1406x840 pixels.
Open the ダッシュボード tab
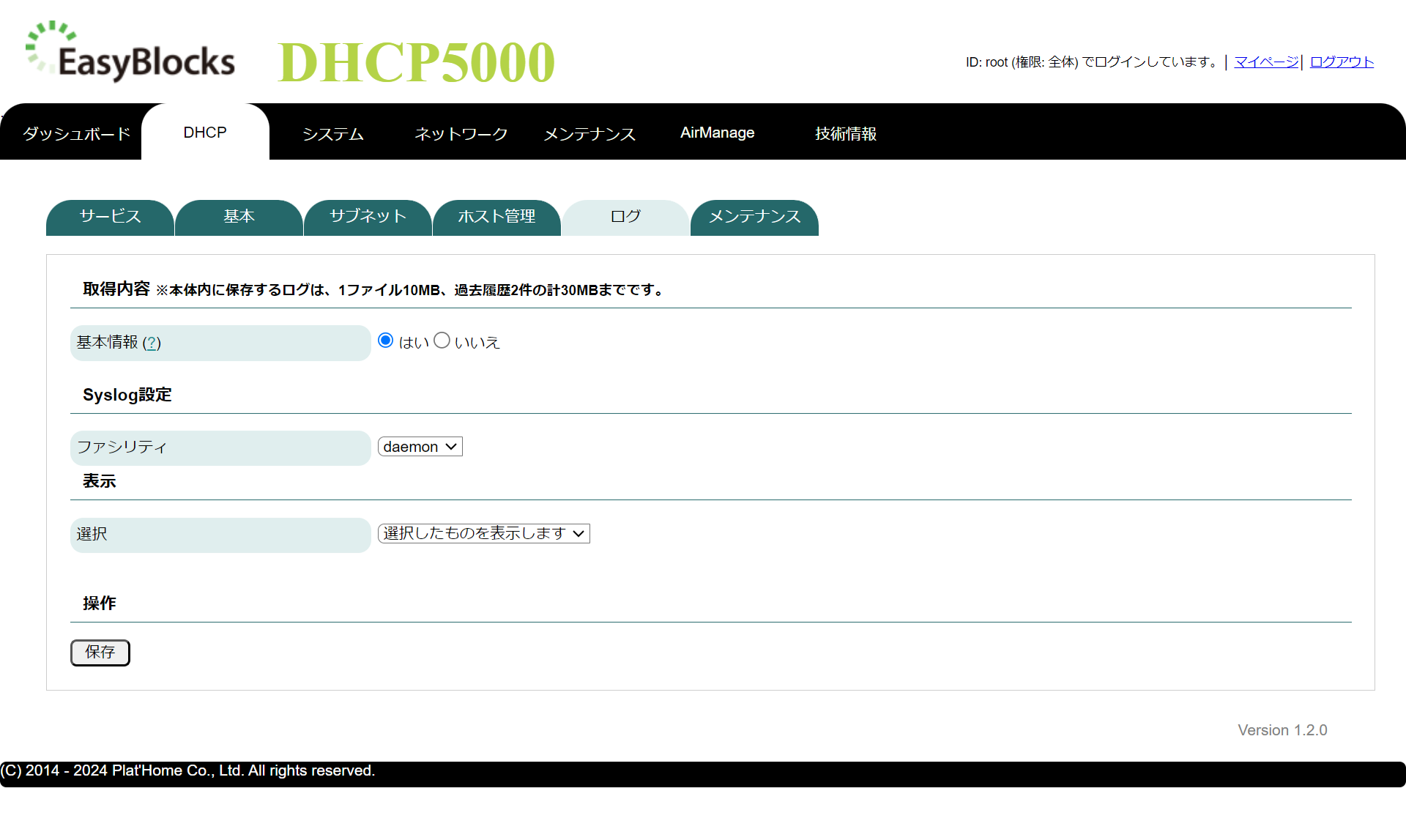(x=76, y=133)
